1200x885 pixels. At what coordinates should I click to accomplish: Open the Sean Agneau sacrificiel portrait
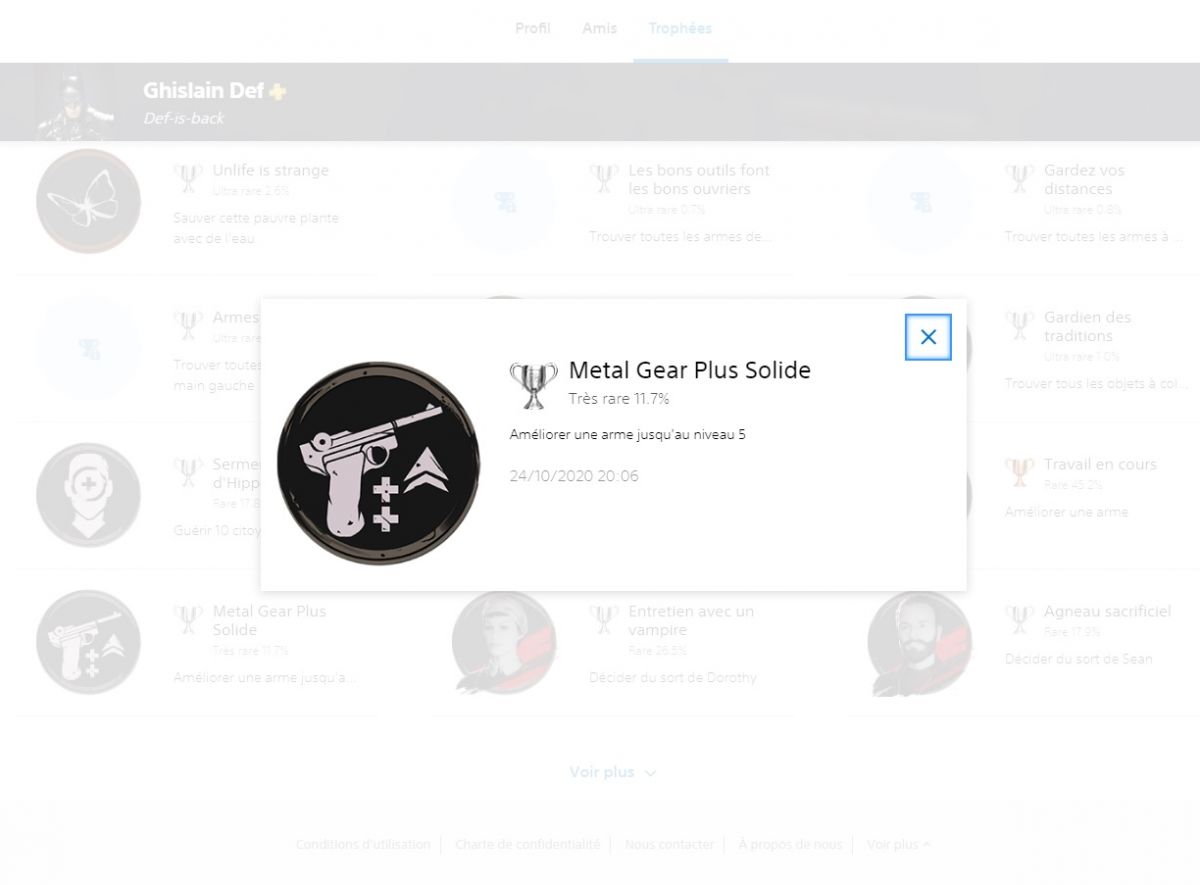click(x=920, y=642)
